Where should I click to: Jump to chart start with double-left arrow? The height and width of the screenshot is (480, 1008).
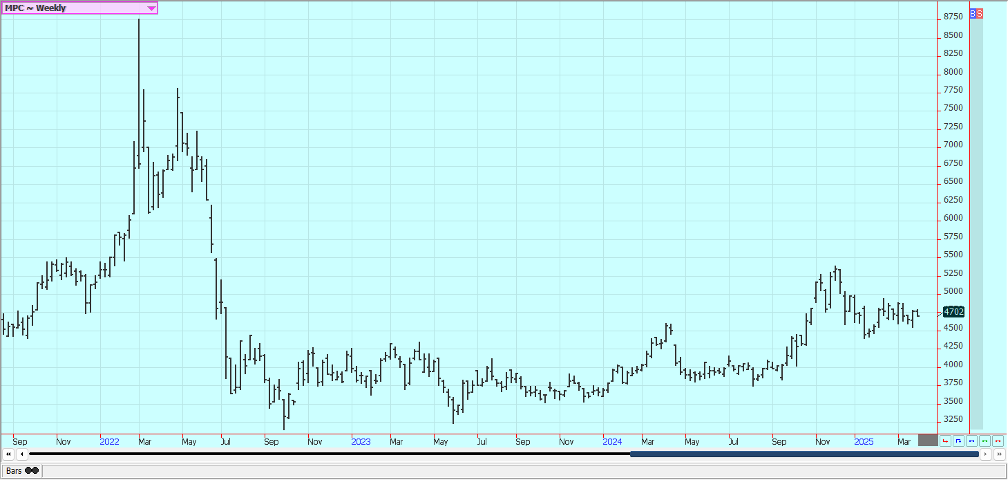(9, 454)
